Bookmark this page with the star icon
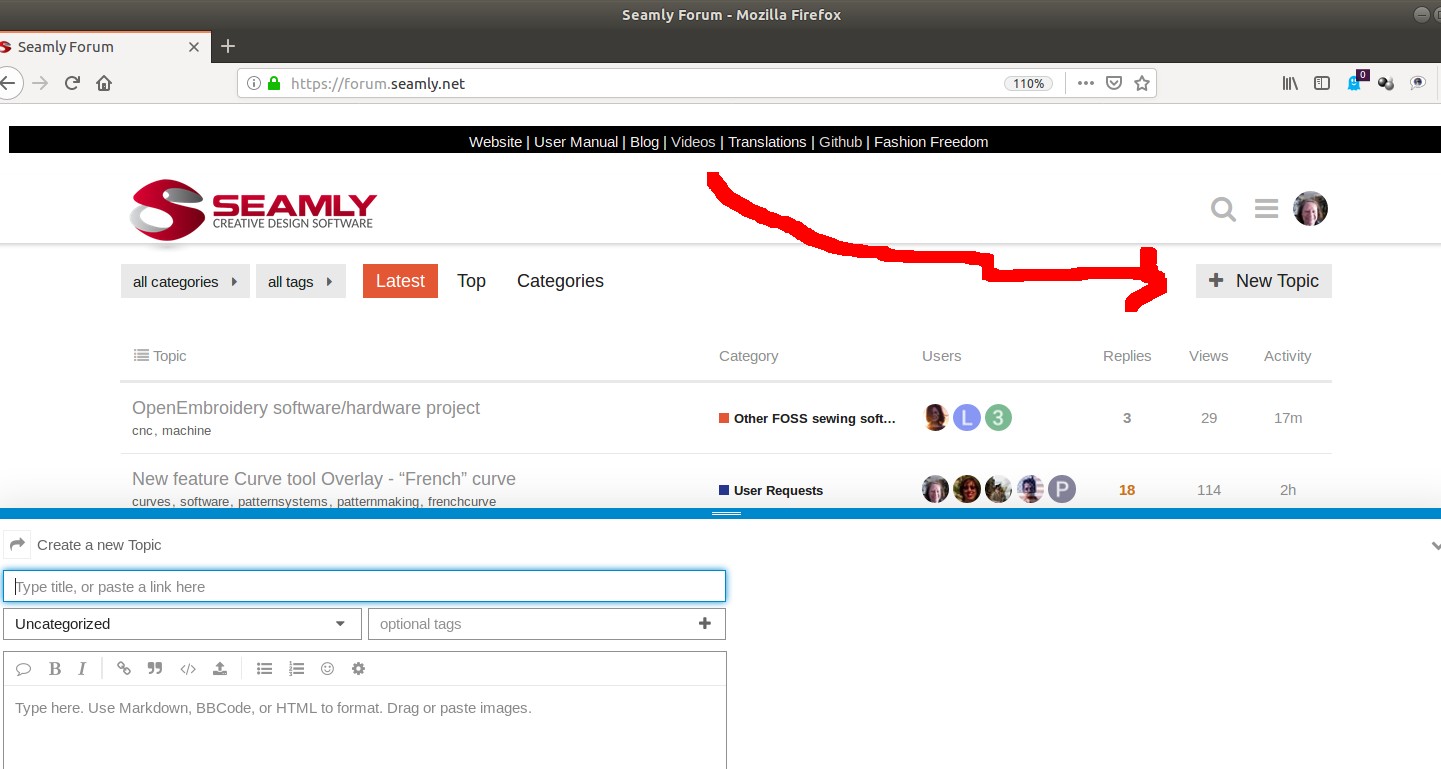The image size is (1441, 769). click(x=1141, y=84)
